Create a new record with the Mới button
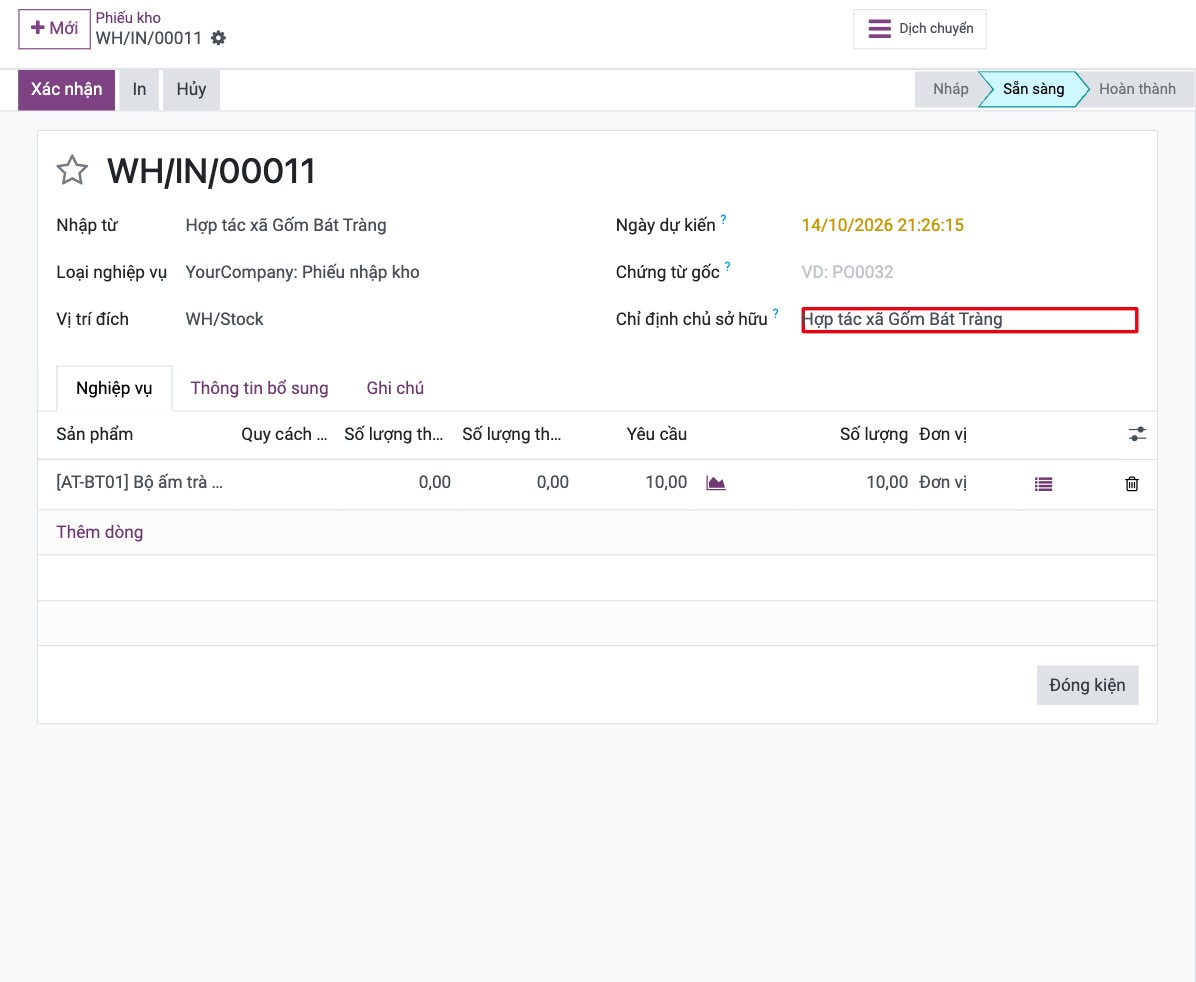Image resolution: width=1196 pixels, height=982 pixels. 54,29
